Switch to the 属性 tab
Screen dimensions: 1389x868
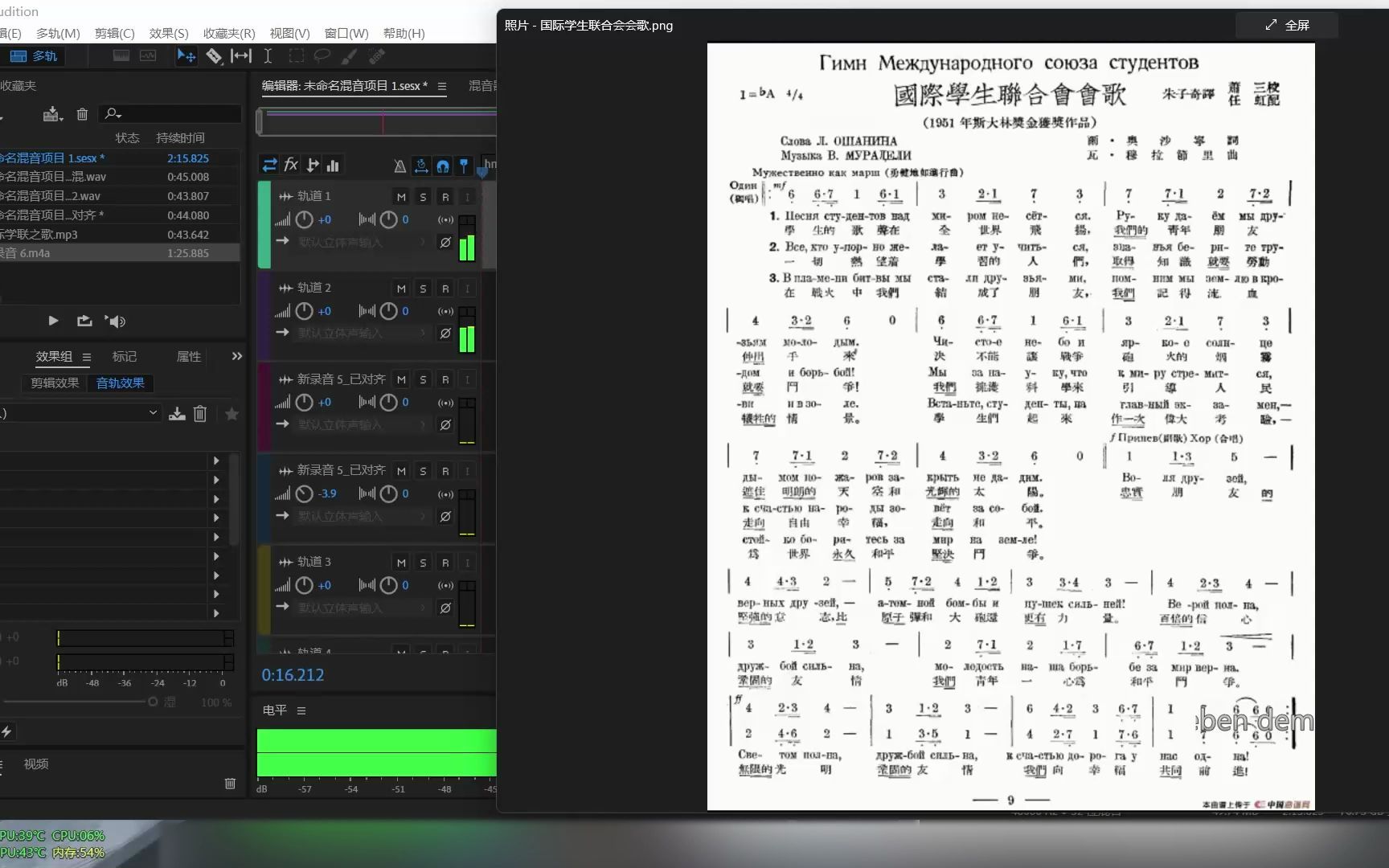(189, 356)
